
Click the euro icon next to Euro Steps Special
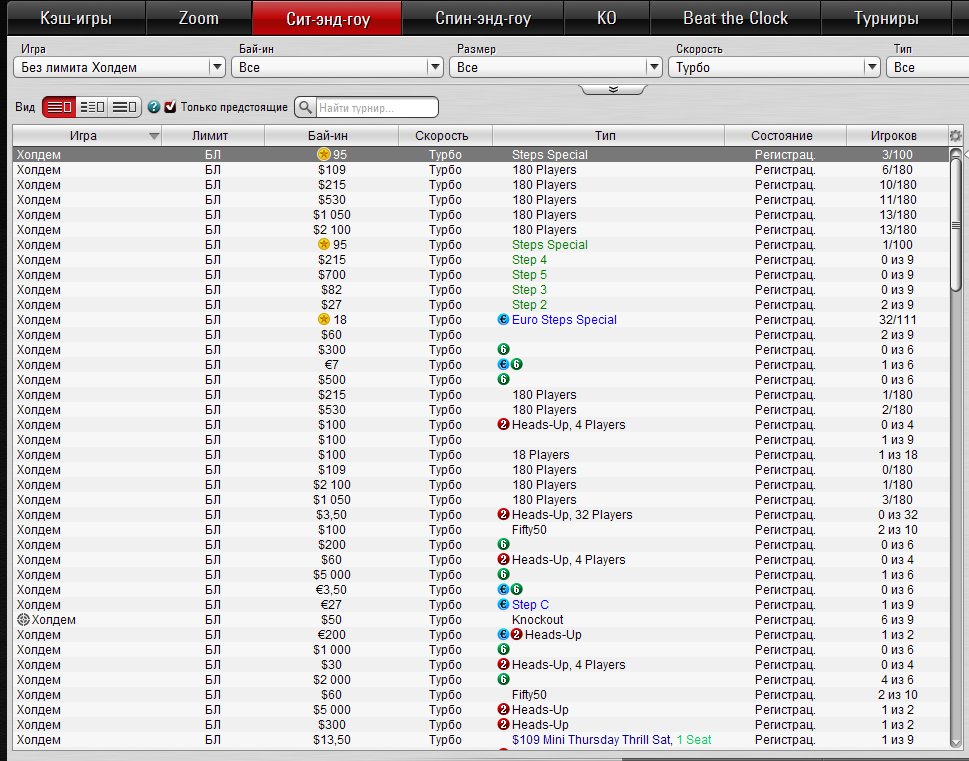click(503, 320)
